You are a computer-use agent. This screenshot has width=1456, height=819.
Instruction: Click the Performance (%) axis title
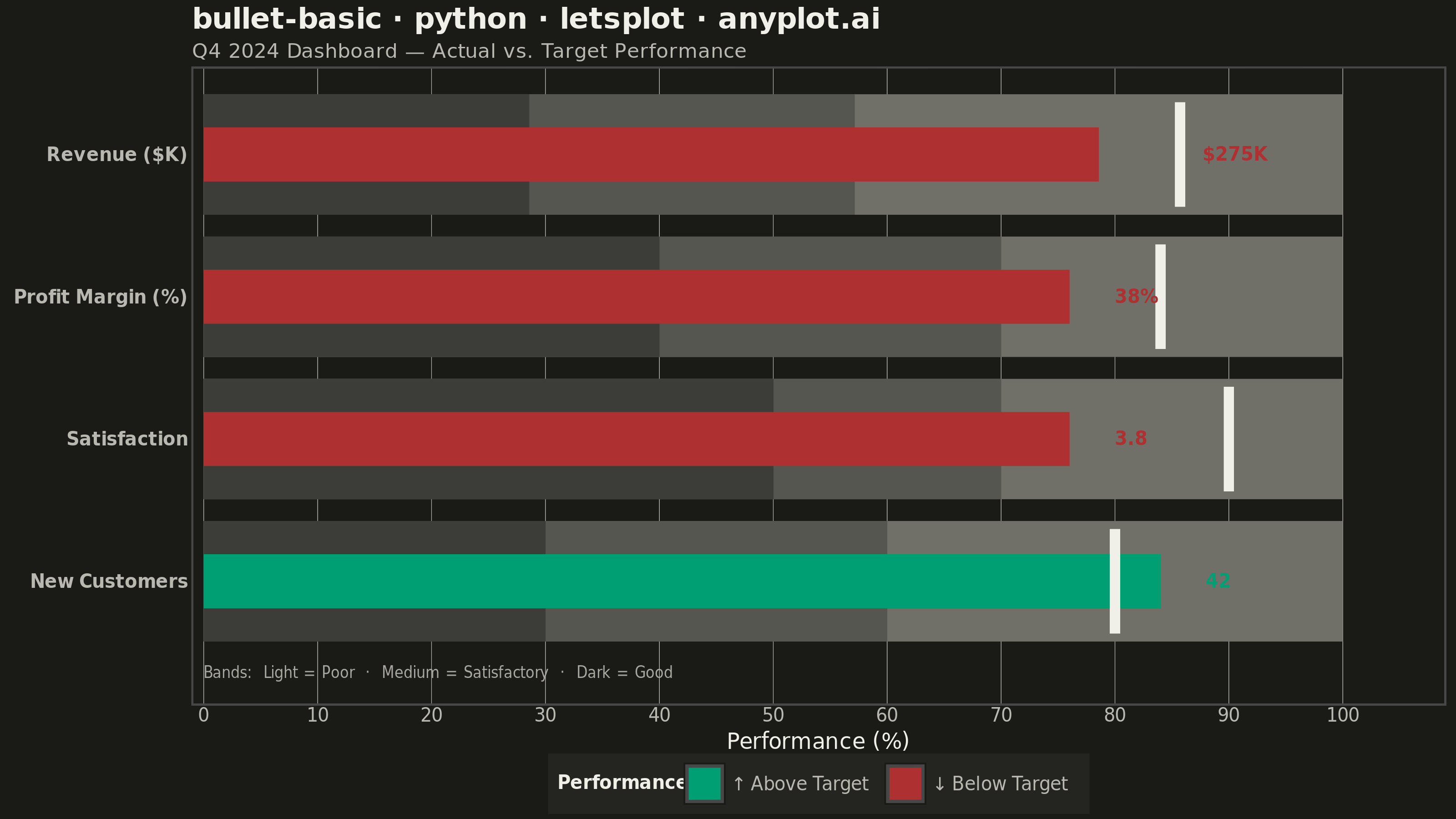[x=818, y=741]
